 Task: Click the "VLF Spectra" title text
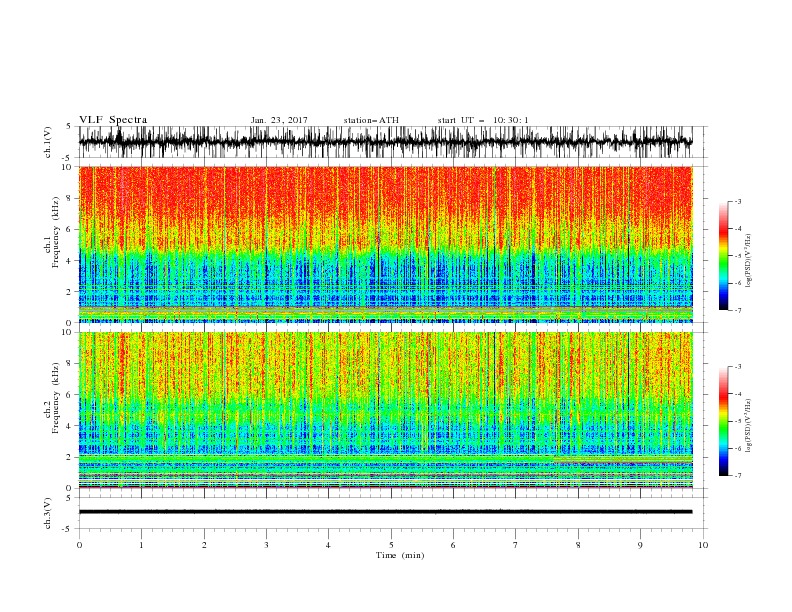click(113, 120)
